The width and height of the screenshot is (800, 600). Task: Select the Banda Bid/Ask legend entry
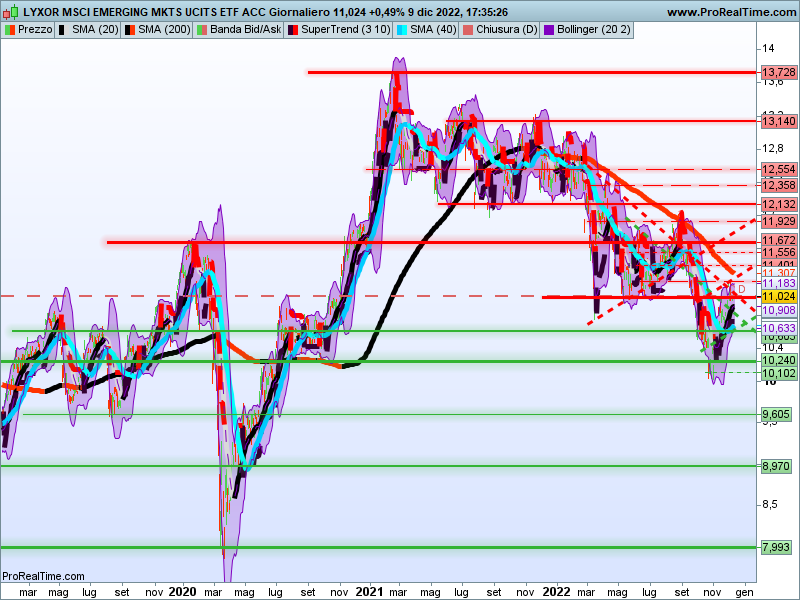(x=238, y=30)
